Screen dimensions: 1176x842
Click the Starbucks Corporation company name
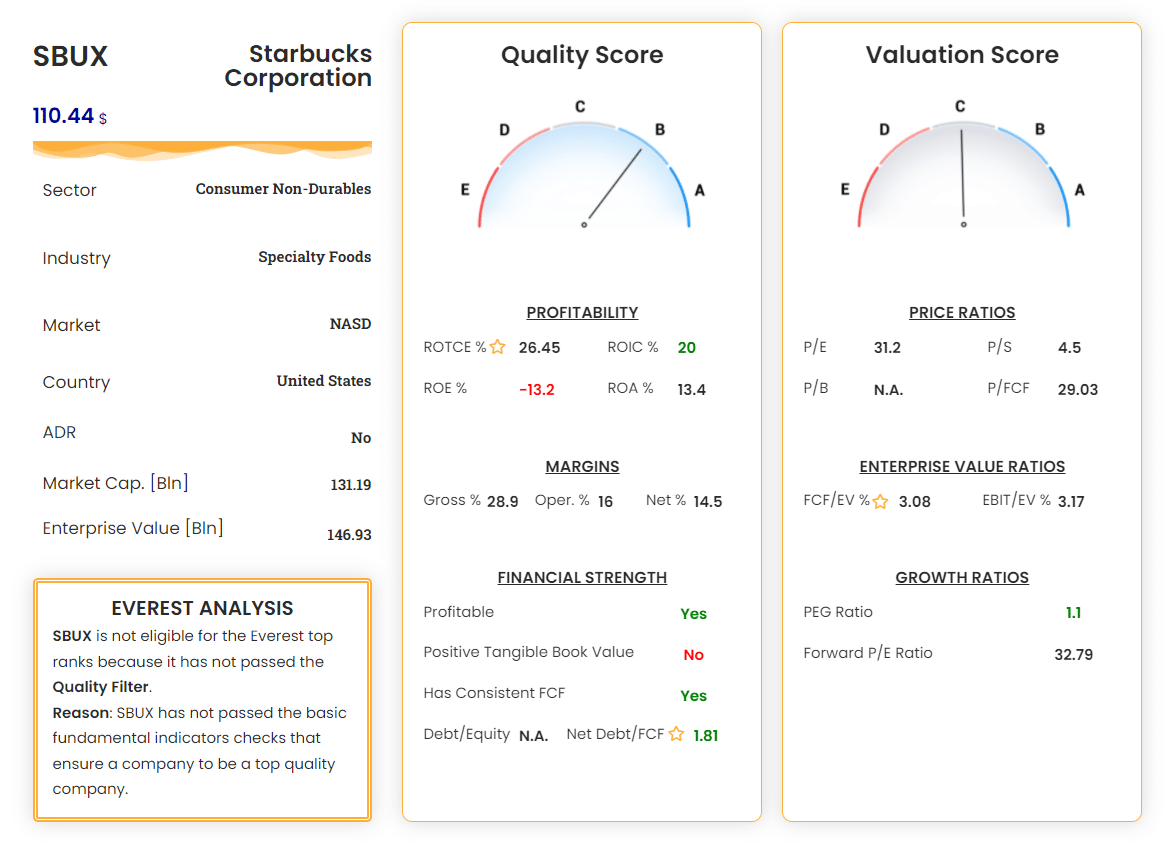pos(298,66)
